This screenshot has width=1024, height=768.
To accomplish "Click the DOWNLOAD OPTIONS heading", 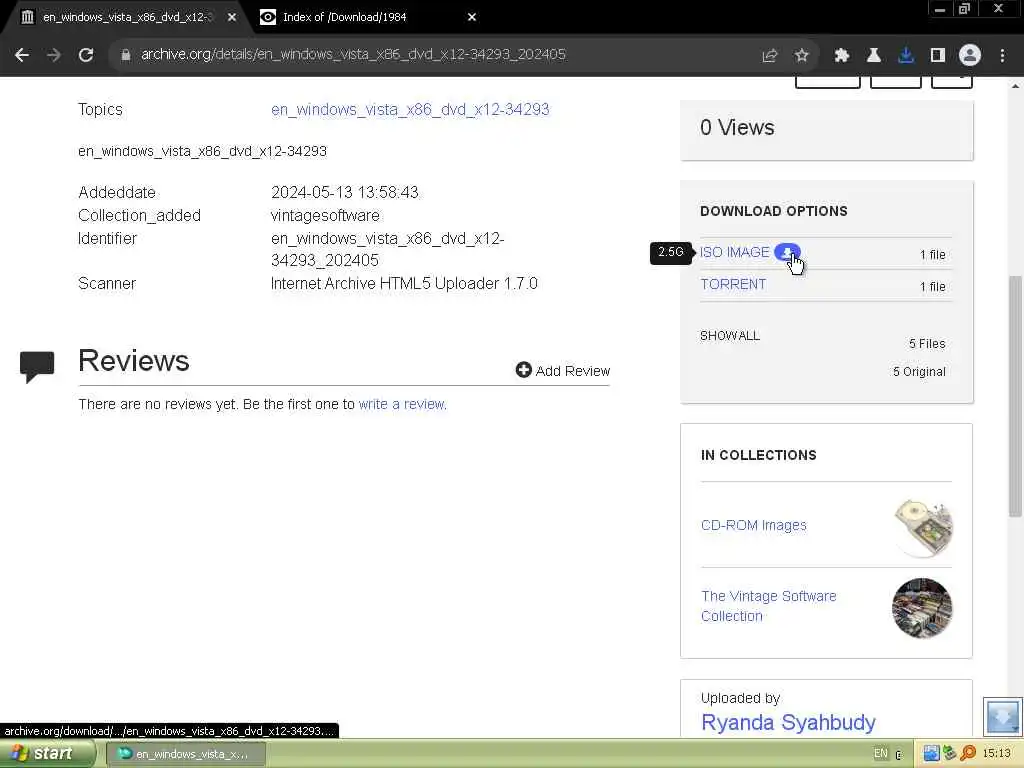I will (x=773, y=211).
